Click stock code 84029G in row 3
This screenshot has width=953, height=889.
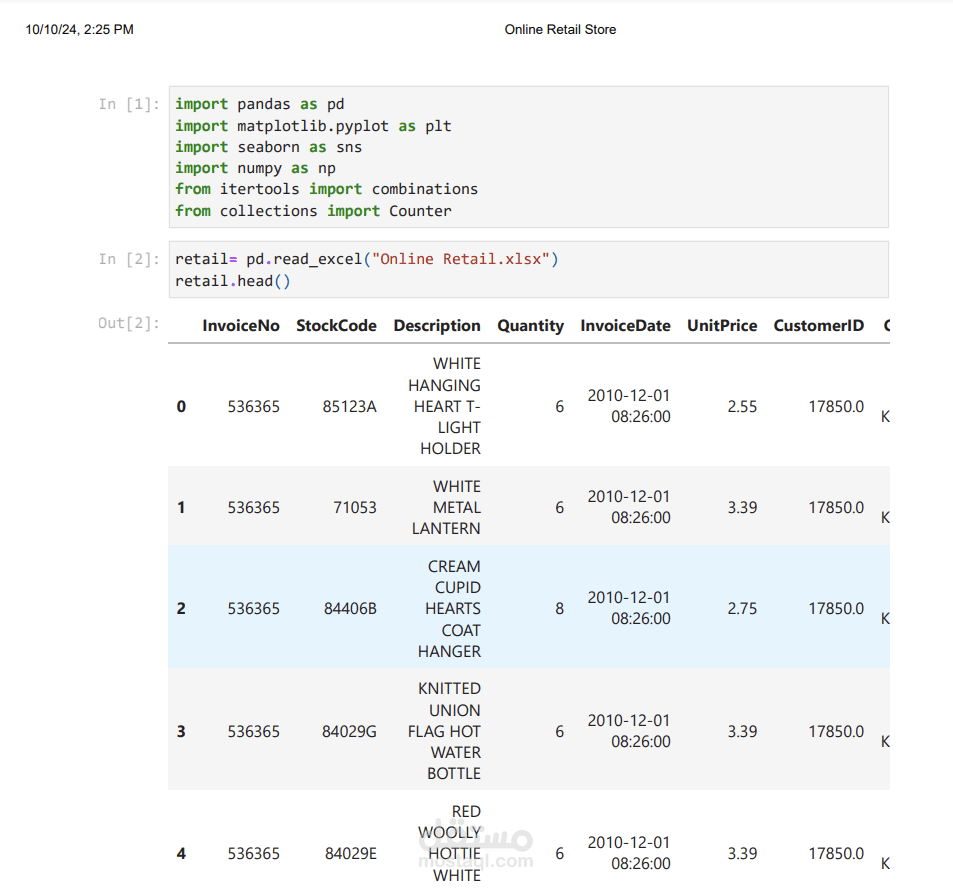click(349, 732)
